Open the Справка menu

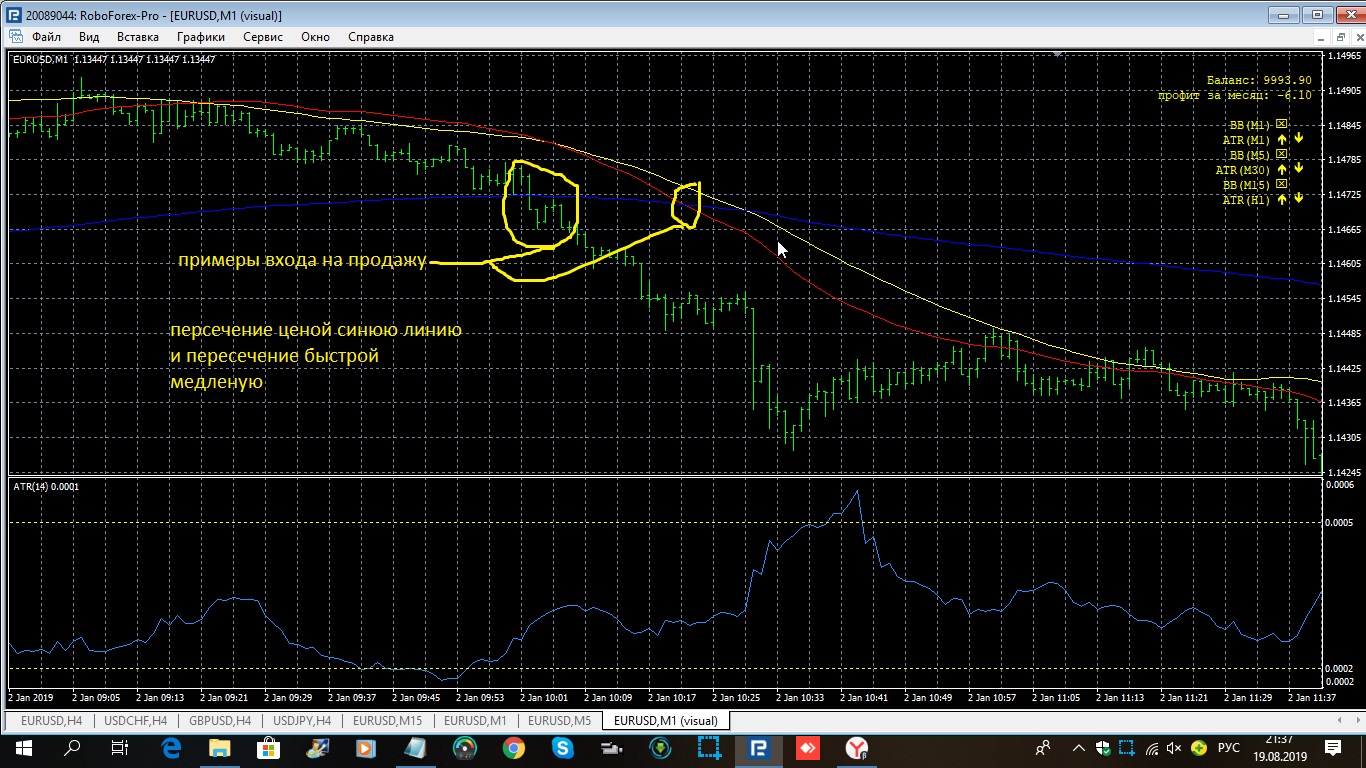pyautogui.click(x=371, y=37)
